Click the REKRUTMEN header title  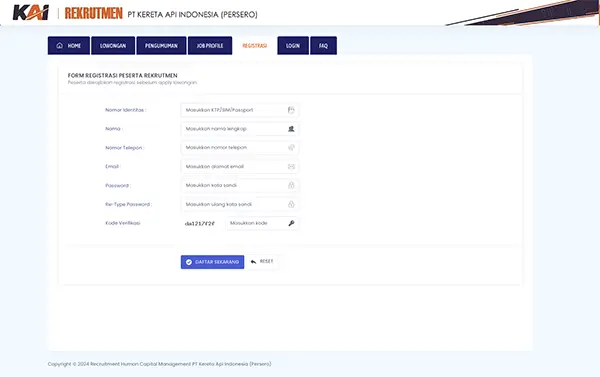tap(93, 13)
